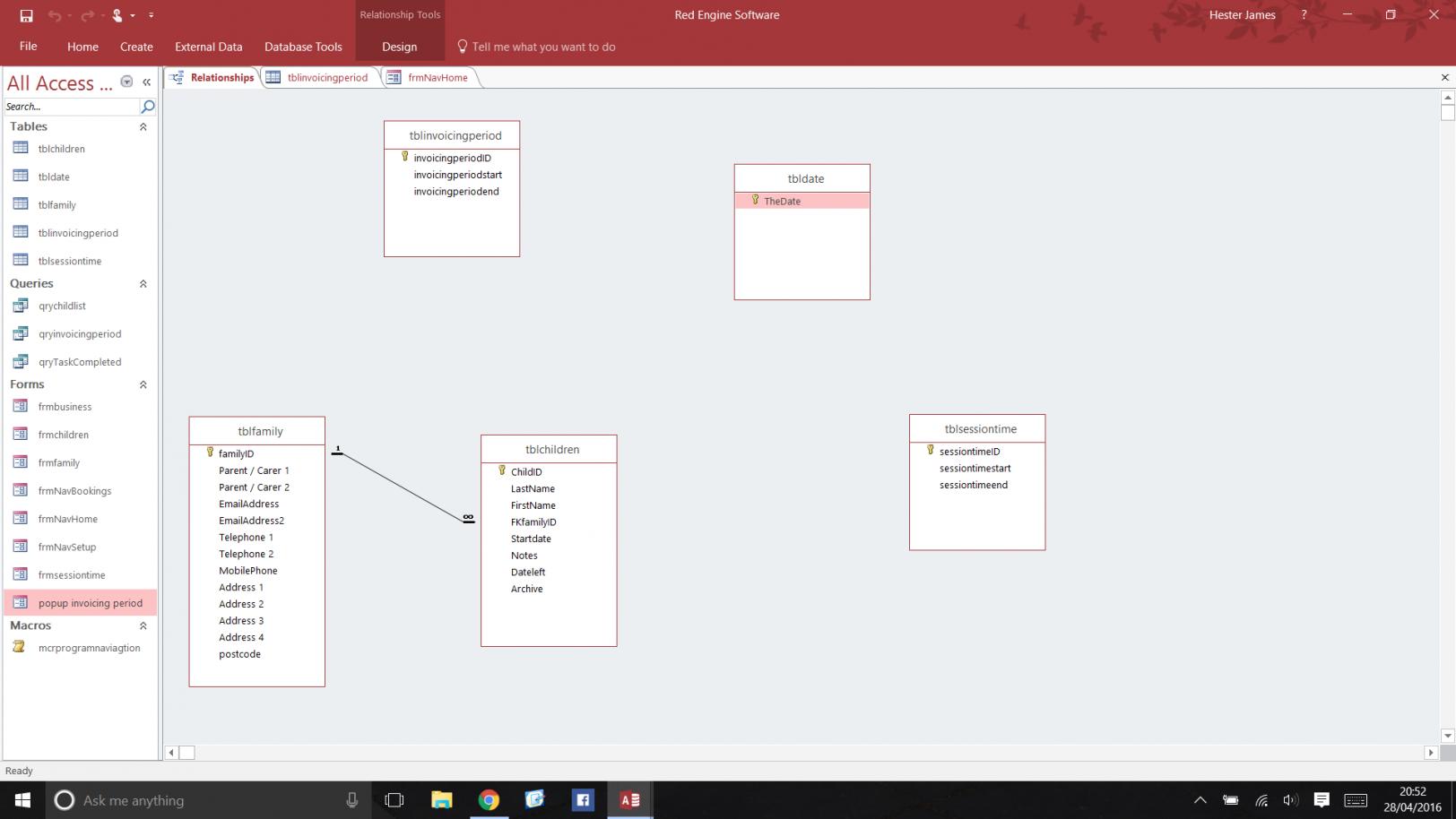The width and height of the screenshot is (1456, 819).
Task: Select TheDate field in tbldate
Action: [x=802, y=202]
